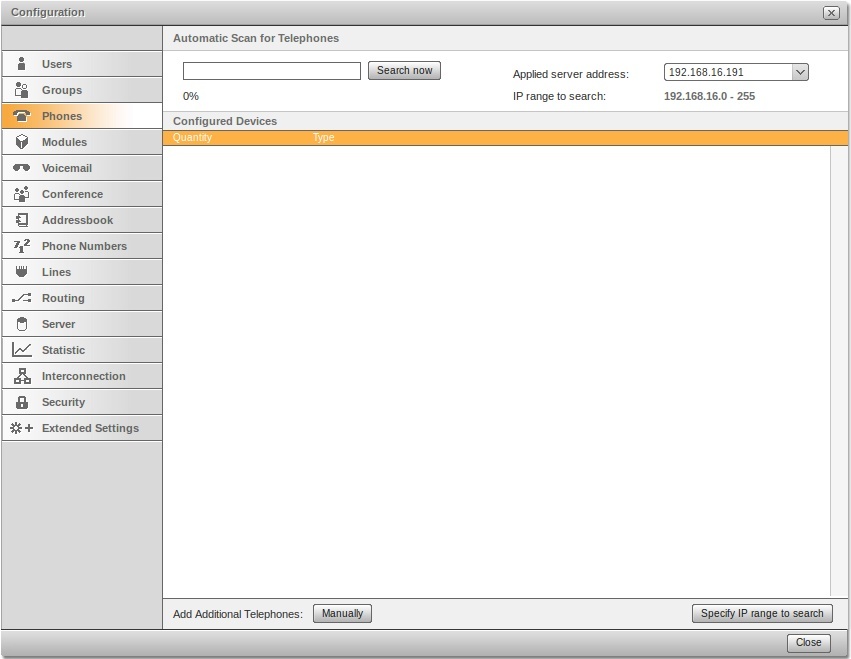Go to the Groups section
851x659 pixels.
coord(82,90)
